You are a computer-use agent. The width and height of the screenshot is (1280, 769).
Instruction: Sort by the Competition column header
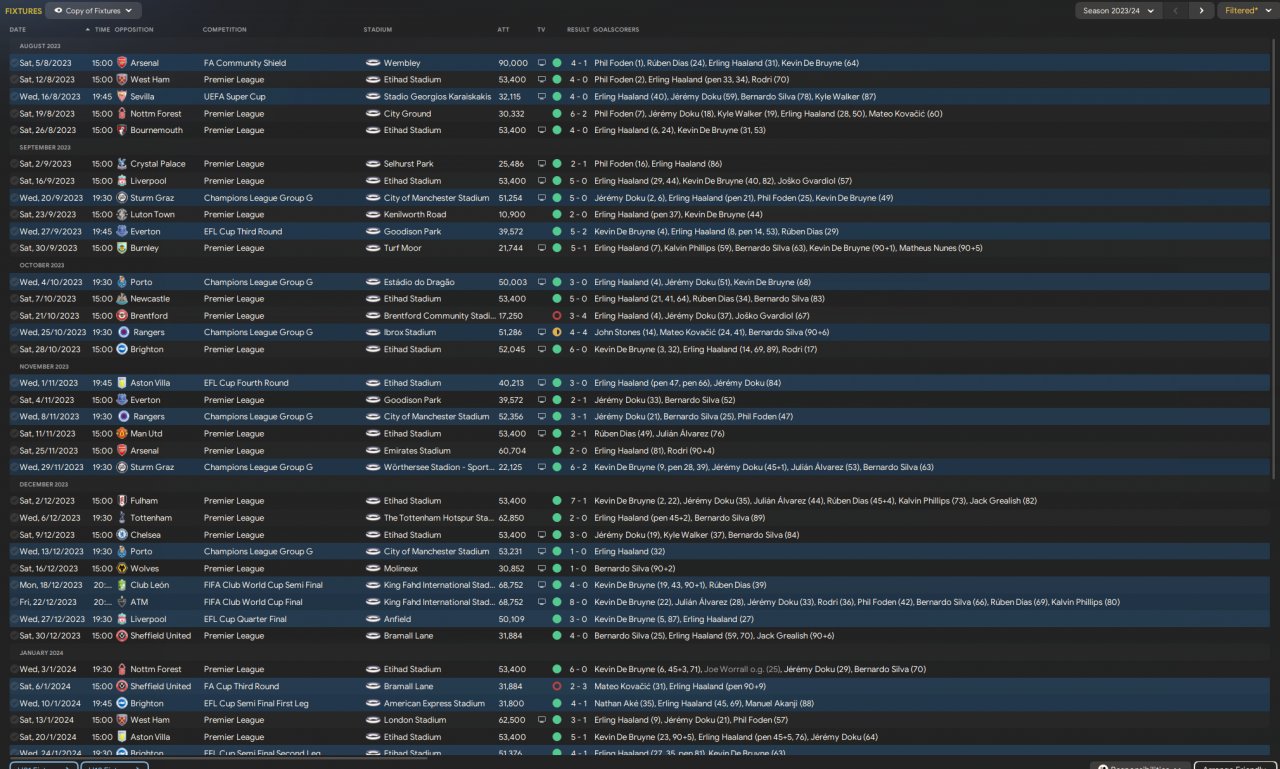pos(225,30)
